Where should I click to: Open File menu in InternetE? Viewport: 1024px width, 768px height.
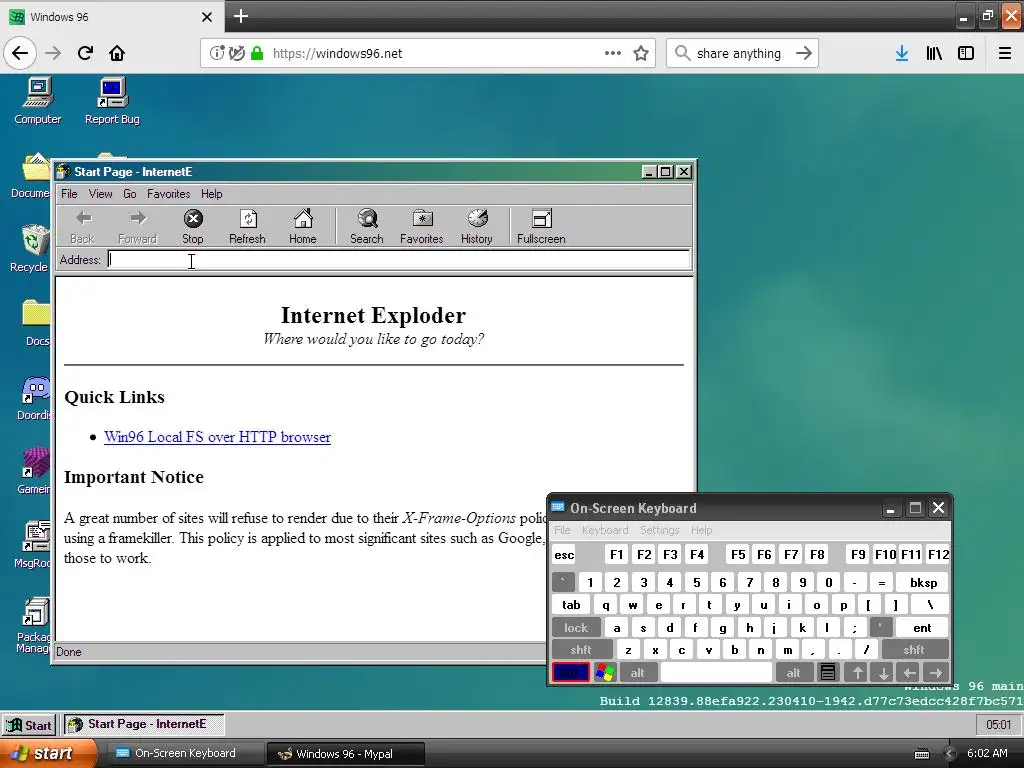tap(69, 194)
